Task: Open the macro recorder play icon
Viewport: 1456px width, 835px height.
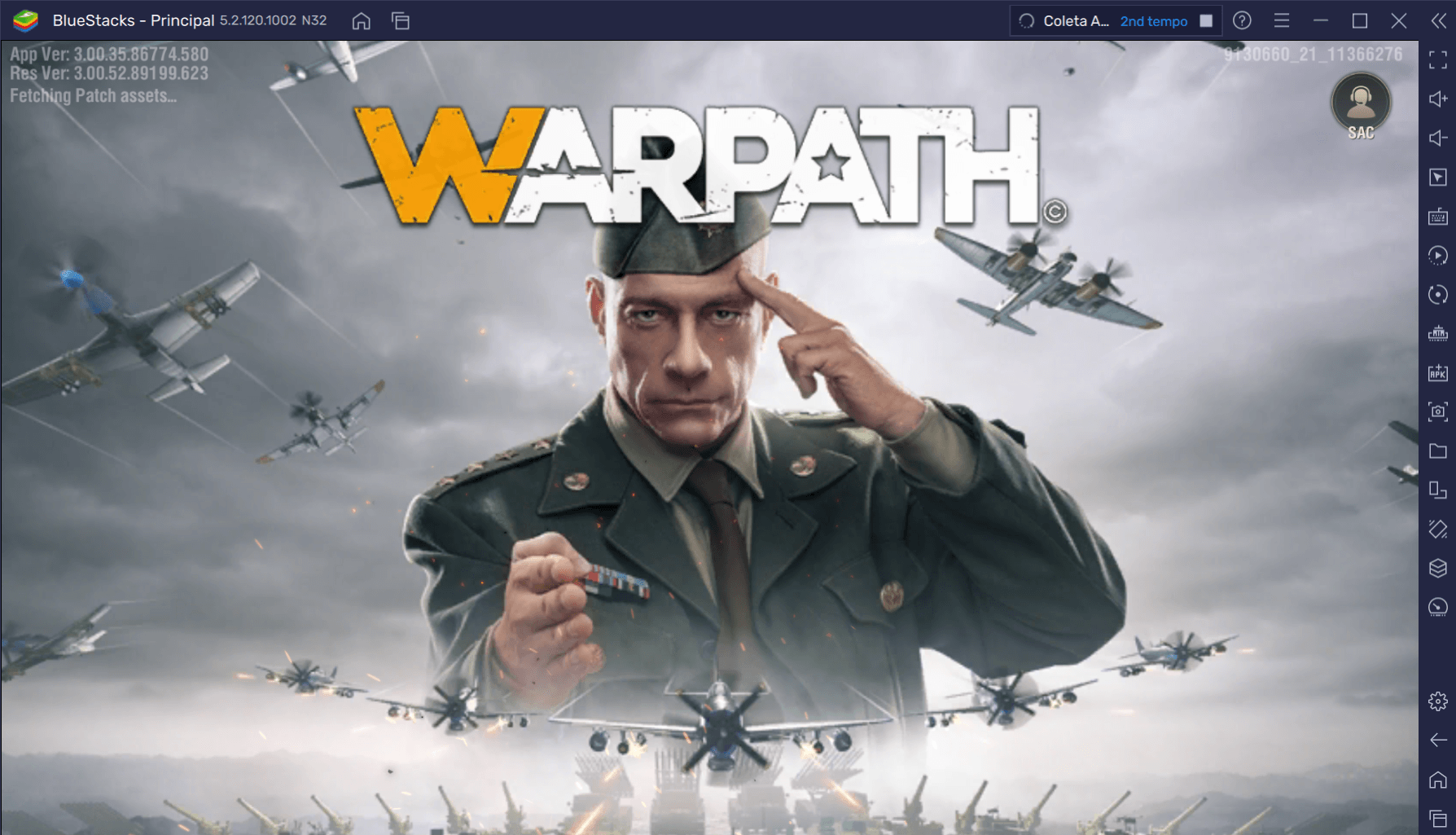Action: point(1438,255)
